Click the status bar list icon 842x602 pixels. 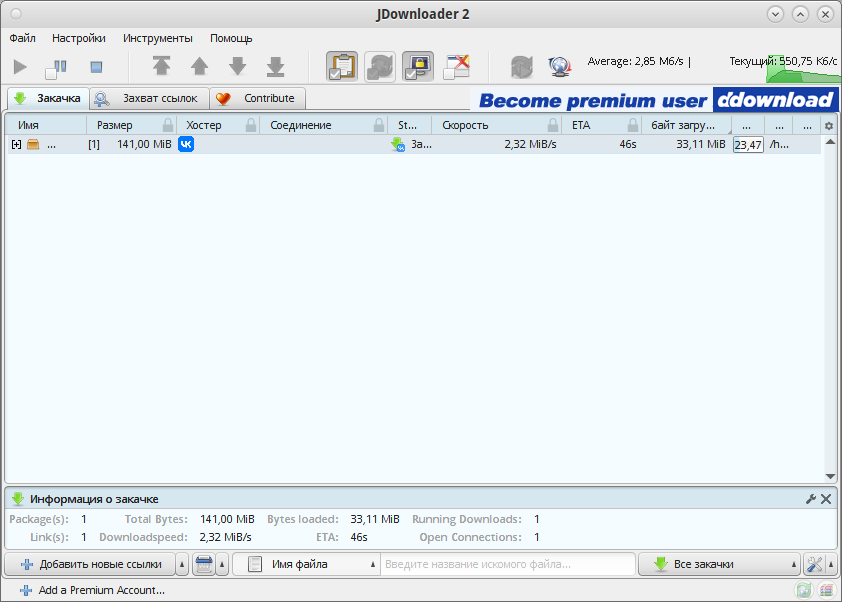pos(826,590)
